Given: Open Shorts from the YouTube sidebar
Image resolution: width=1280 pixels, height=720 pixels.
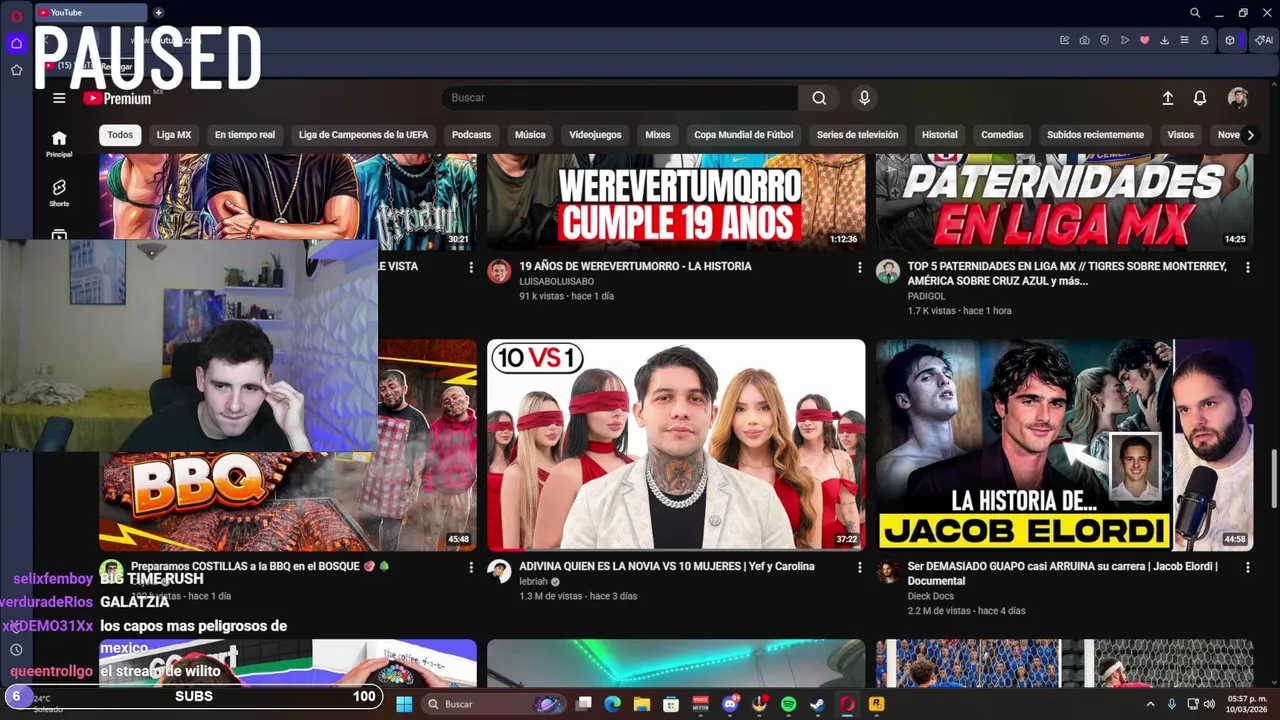Looking at the screenshot, I should (x=59, y=193).
